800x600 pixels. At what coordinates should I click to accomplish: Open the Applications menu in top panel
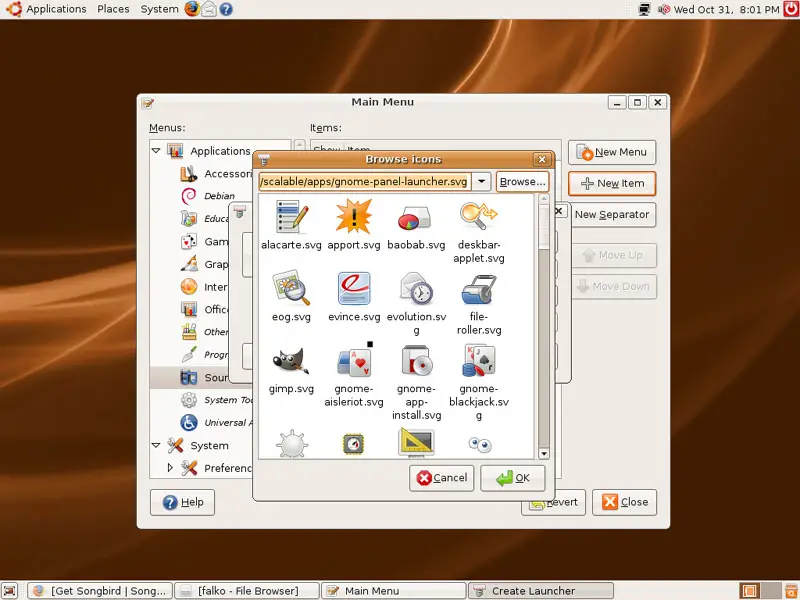(x=56, y=9)
